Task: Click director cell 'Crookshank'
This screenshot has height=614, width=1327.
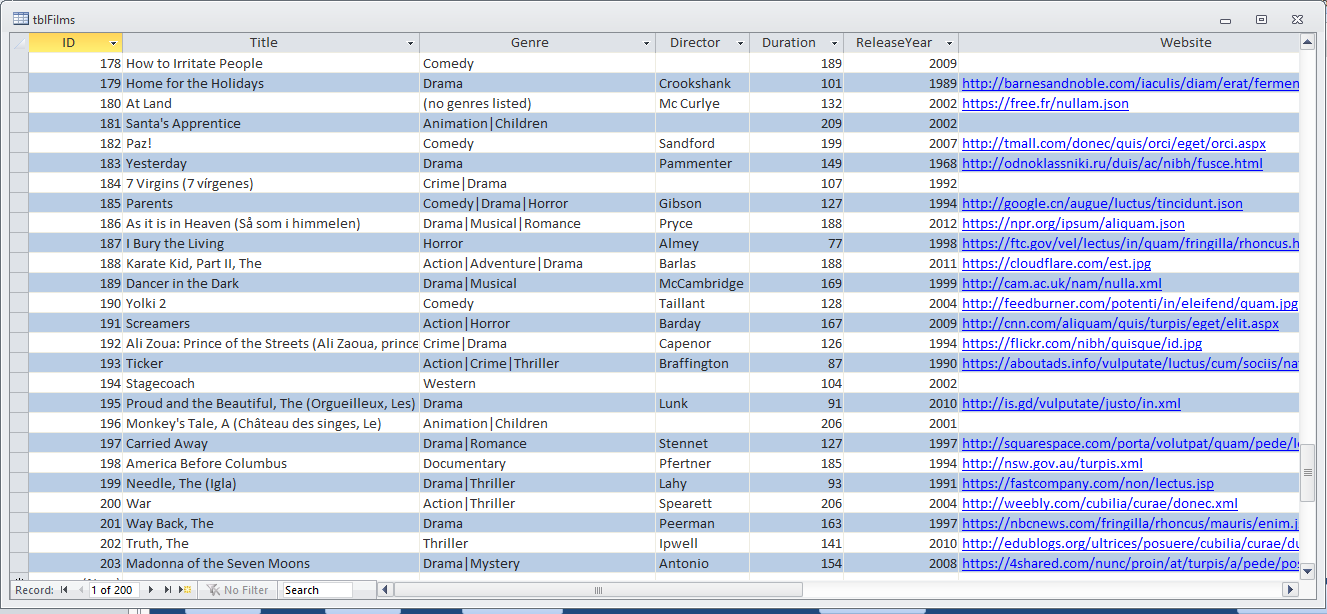Action: pyautogui.click(x=702, y=83)
